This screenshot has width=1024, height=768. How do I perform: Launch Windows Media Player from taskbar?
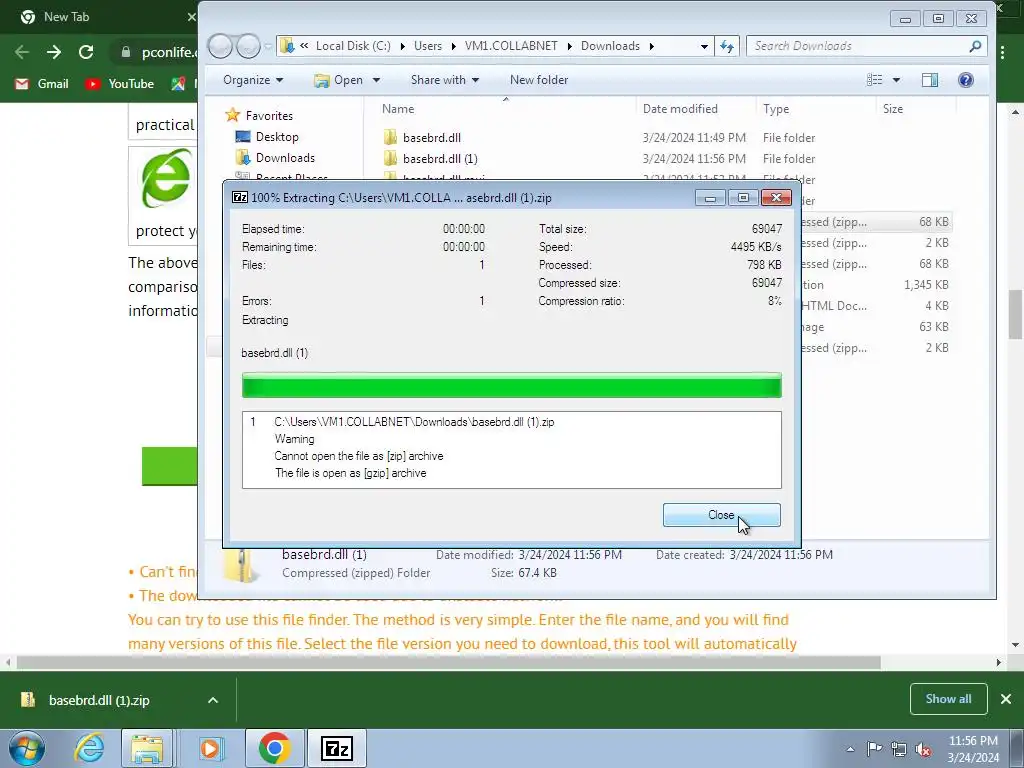[x=210, y=748]
